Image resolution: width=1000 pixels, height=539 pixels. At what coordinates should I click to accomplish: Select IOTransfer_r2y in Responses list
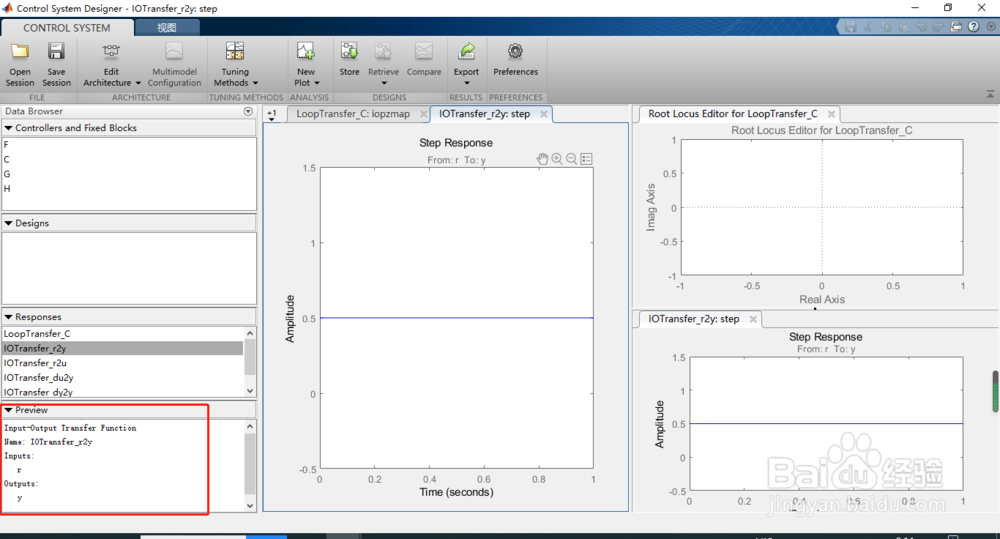[123, 348]
